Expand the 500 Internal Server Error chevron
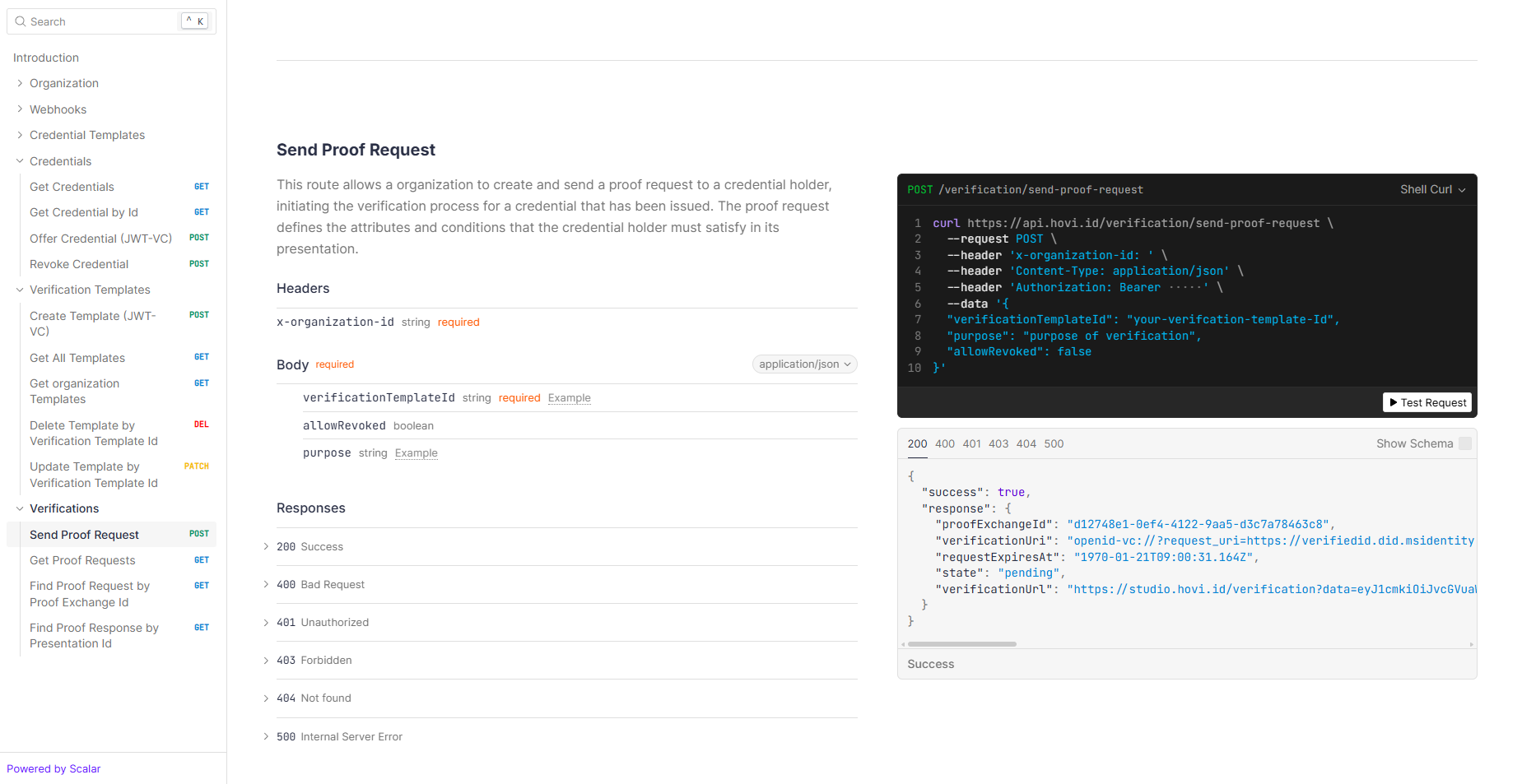Image resolution: width=1522 pixels, height=784 pixels. 266,737
